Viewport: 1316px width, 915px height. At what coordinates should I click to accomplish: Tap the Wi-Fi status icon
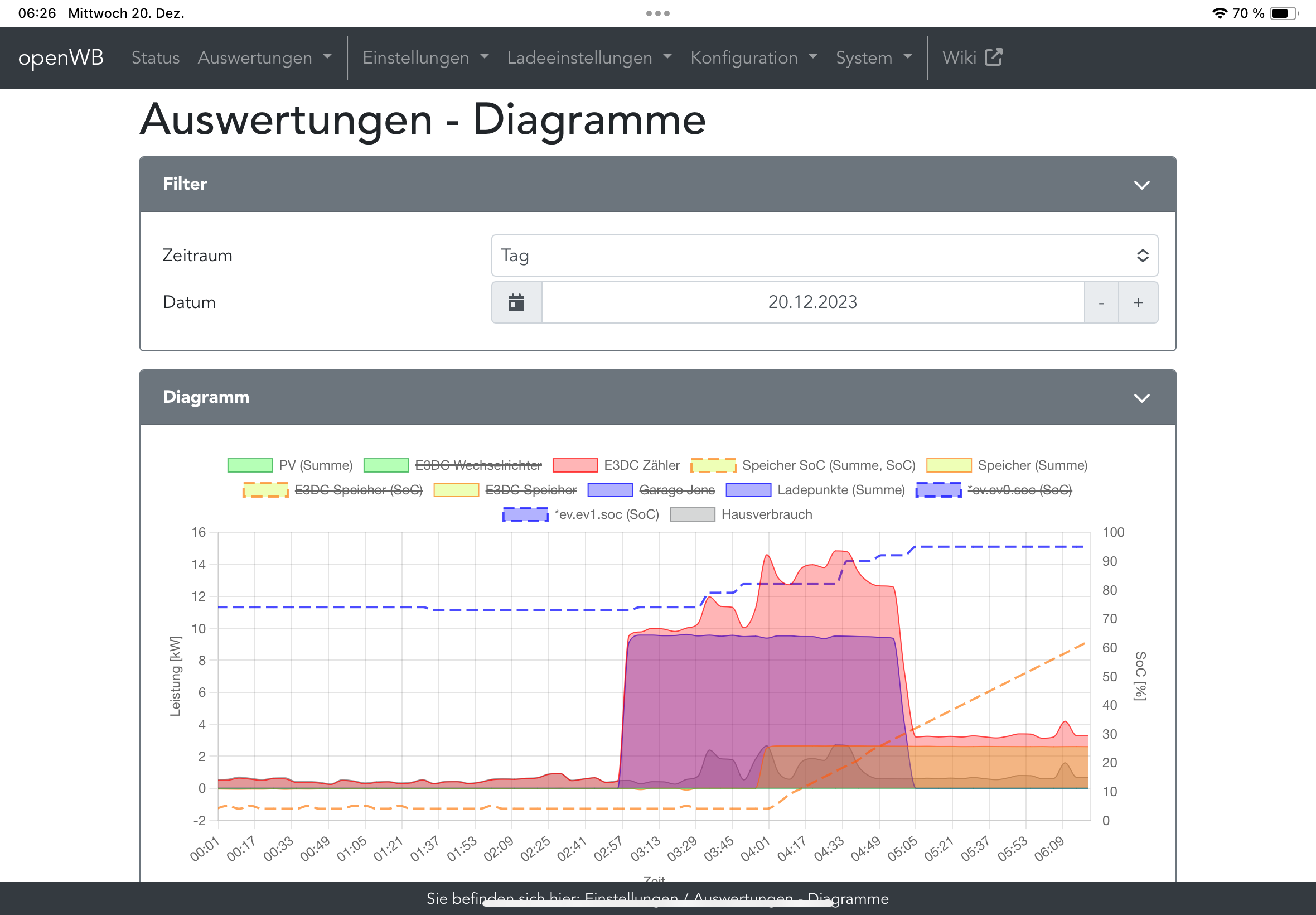pos(1220,13)
